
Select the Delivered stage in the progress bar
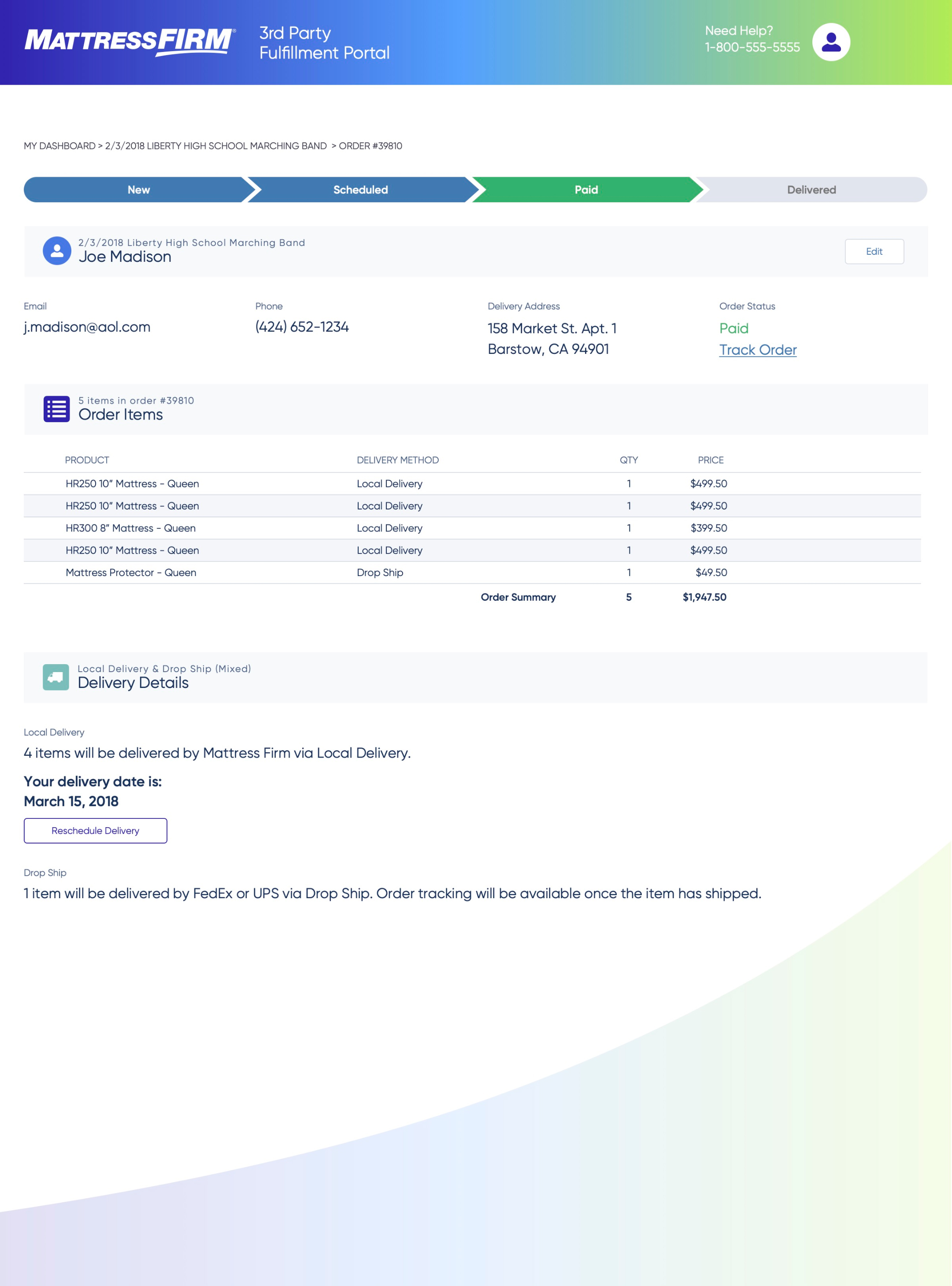click(811, 189)
